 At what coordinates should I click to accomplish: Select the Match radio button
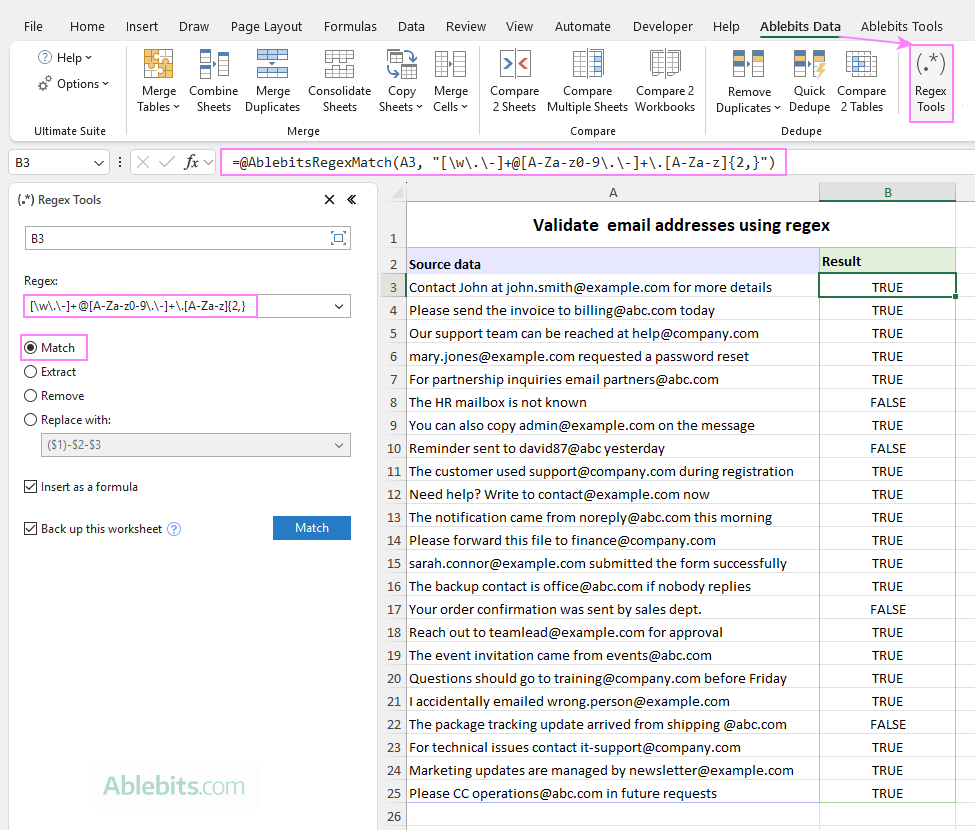(30, 348)
